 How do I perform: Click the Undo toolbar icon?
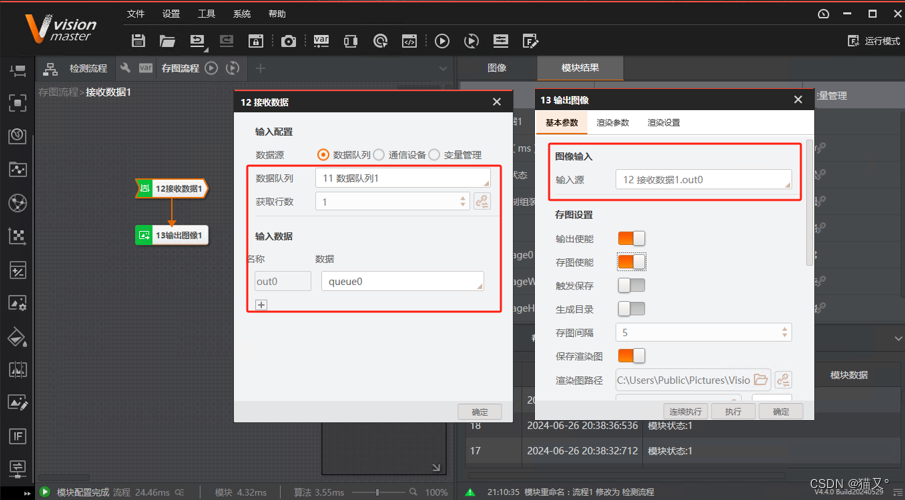(x=197, y=40)
